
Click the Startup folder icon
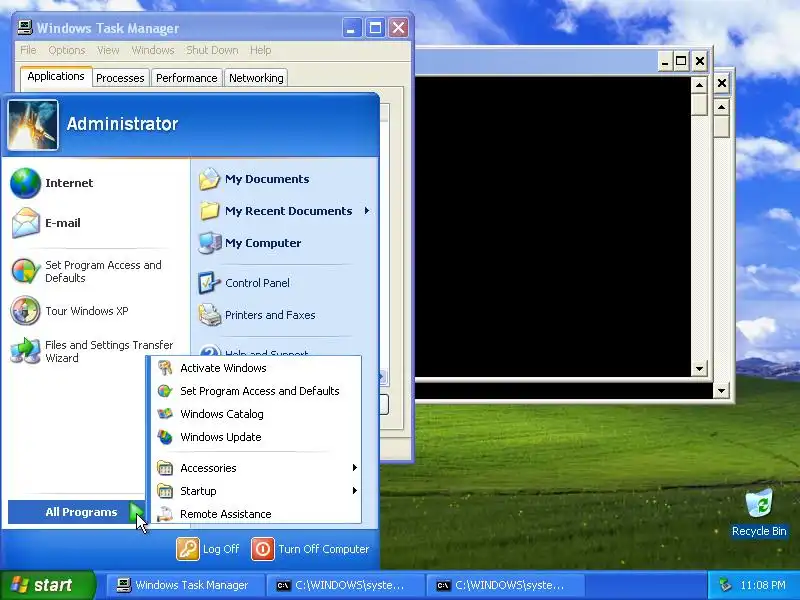[165, 491]
